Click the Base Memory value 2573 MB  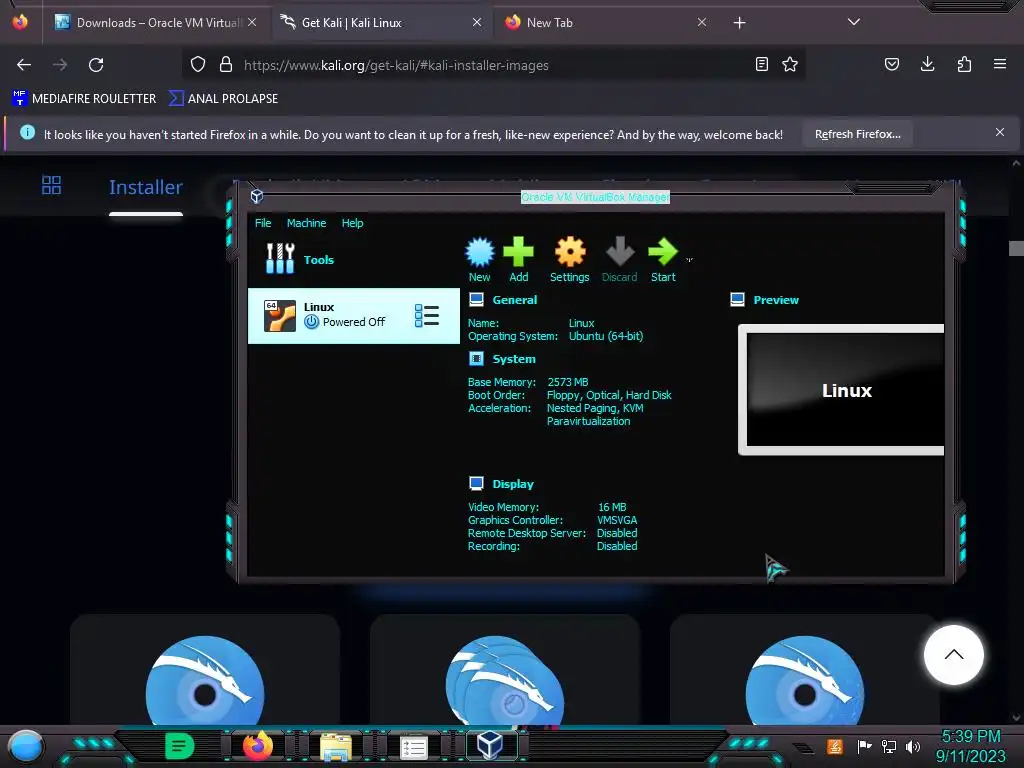568,382
